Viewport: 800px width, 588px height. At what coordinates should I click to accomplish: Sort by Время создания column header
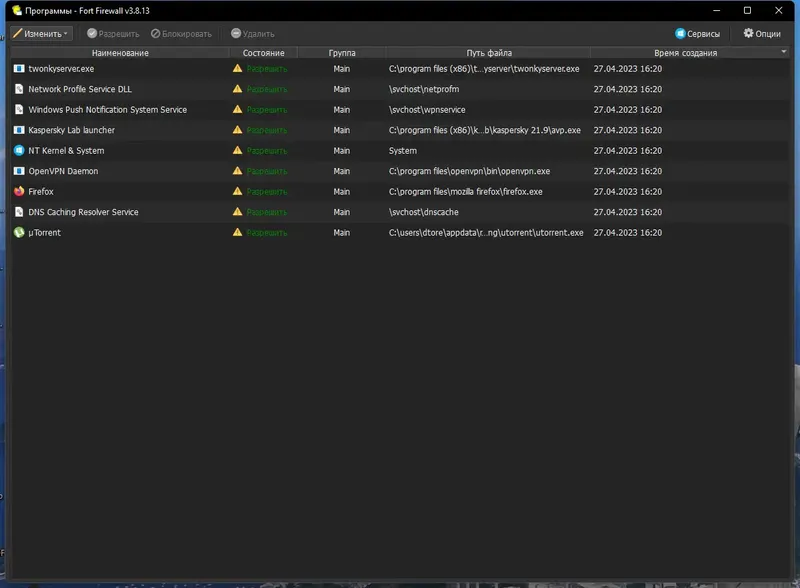[685, 53]
